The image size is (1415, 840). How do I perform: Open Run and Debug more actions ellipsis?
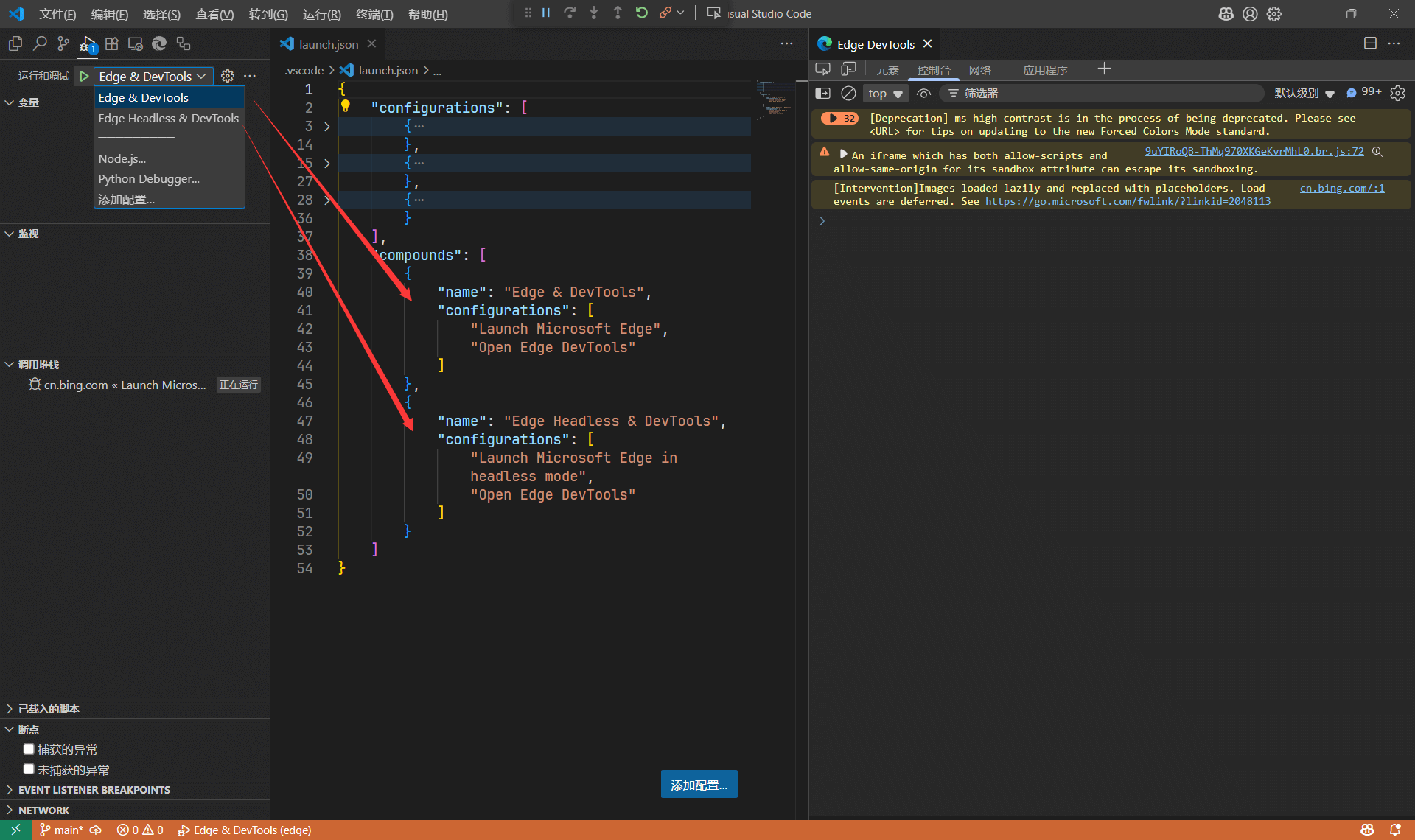pos(250,76)
